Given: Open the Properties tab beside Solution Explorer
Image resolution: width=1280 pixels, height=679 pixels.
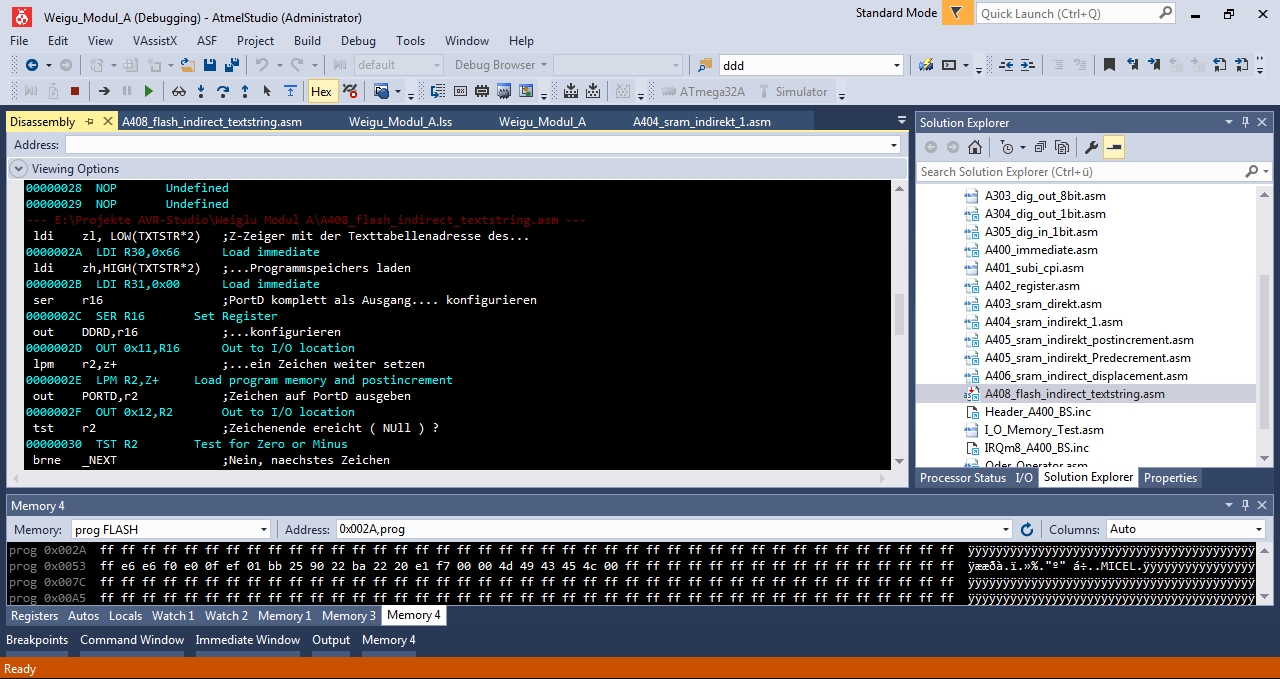Looking at the screenshot, I should [1170, 478].
